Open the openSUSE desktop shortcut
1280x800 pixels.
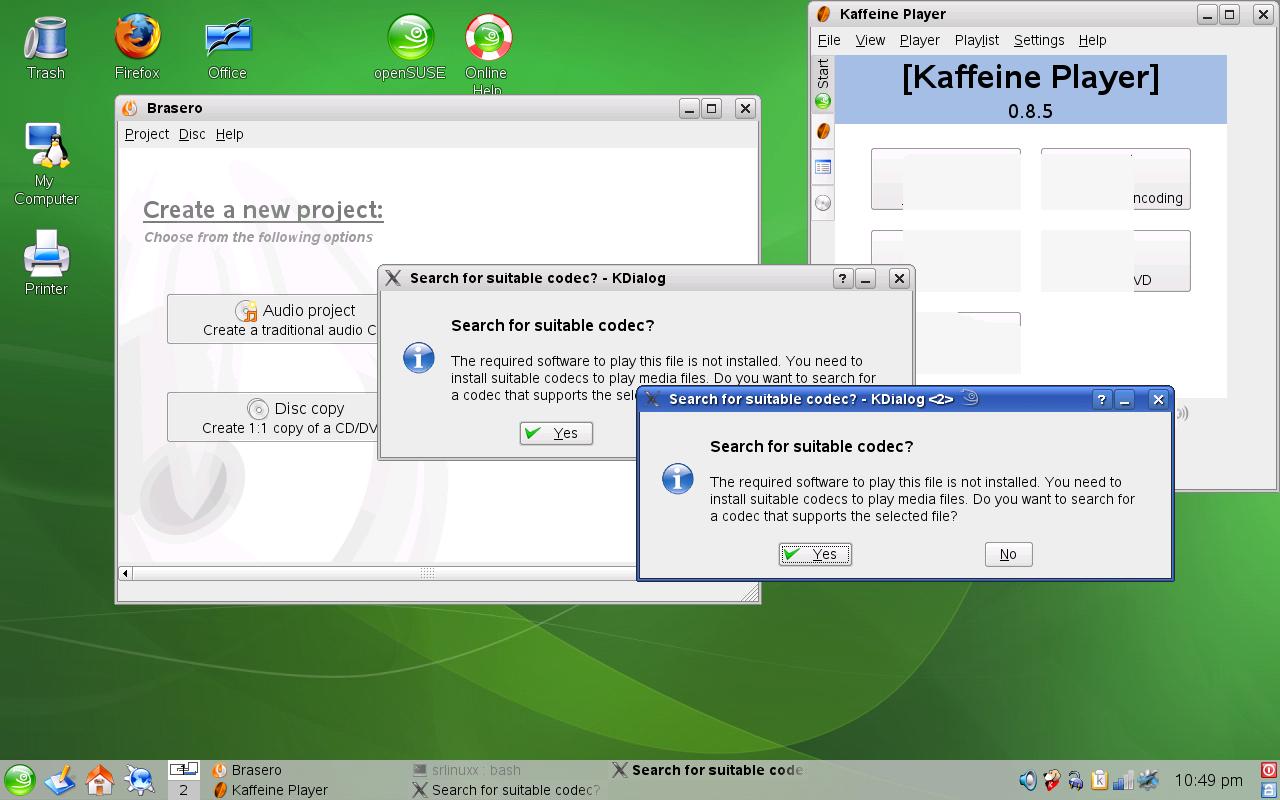409,47
